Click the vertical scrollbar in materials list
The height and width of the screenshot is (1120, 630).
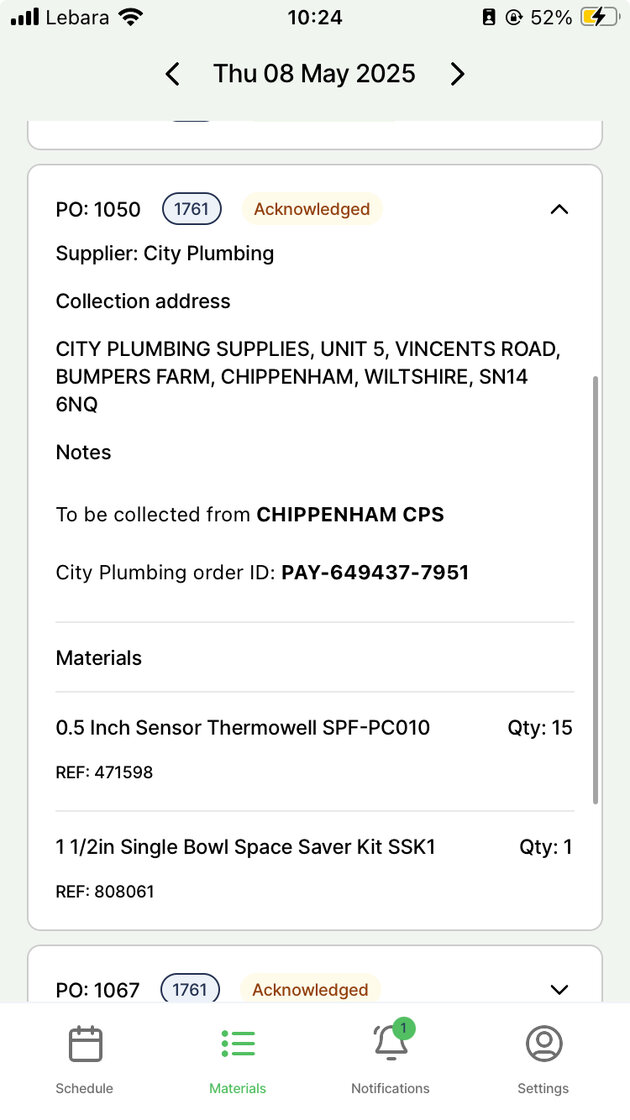coord(596,590)
